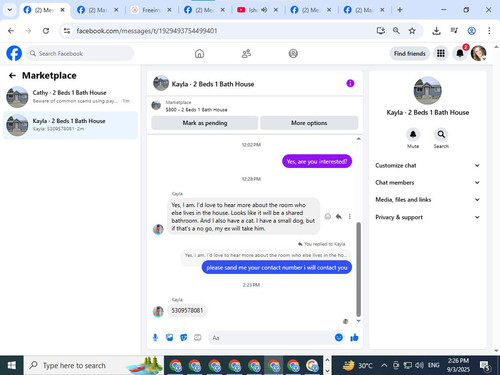Search in conversation with Kayla
500x375 pixels.
click(x=441, y=134)
